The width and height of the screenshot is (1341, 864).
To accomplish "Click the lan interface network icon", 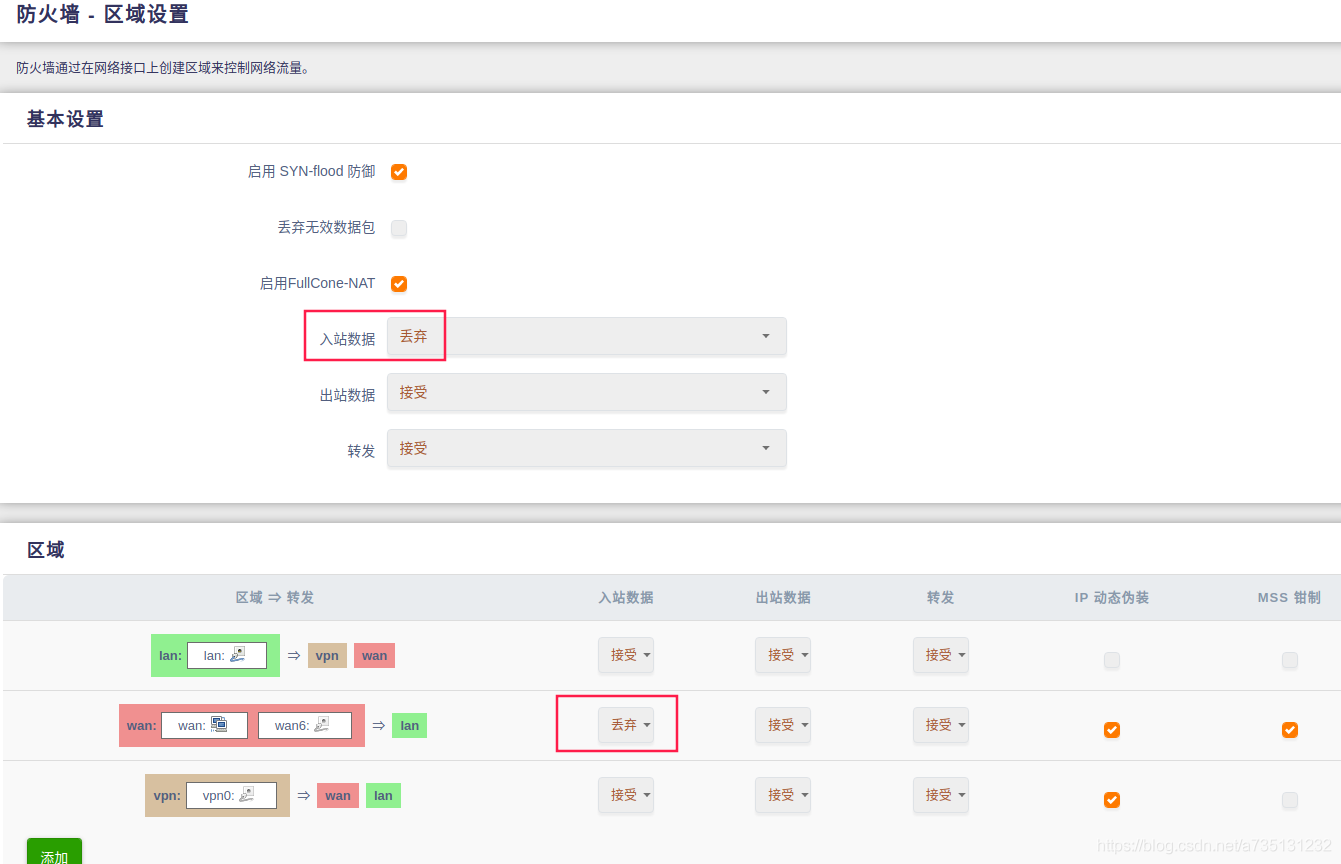I will click(237, 655).
